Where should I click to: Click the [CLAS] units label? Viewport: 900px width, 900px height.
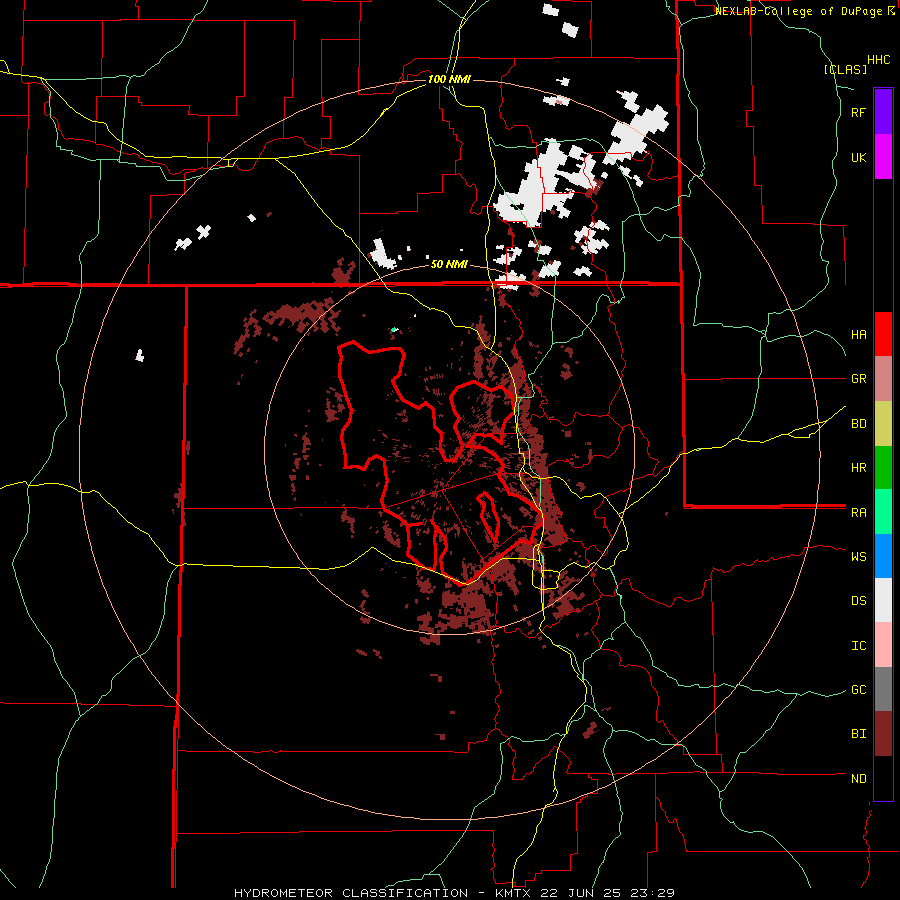(845, 70)
